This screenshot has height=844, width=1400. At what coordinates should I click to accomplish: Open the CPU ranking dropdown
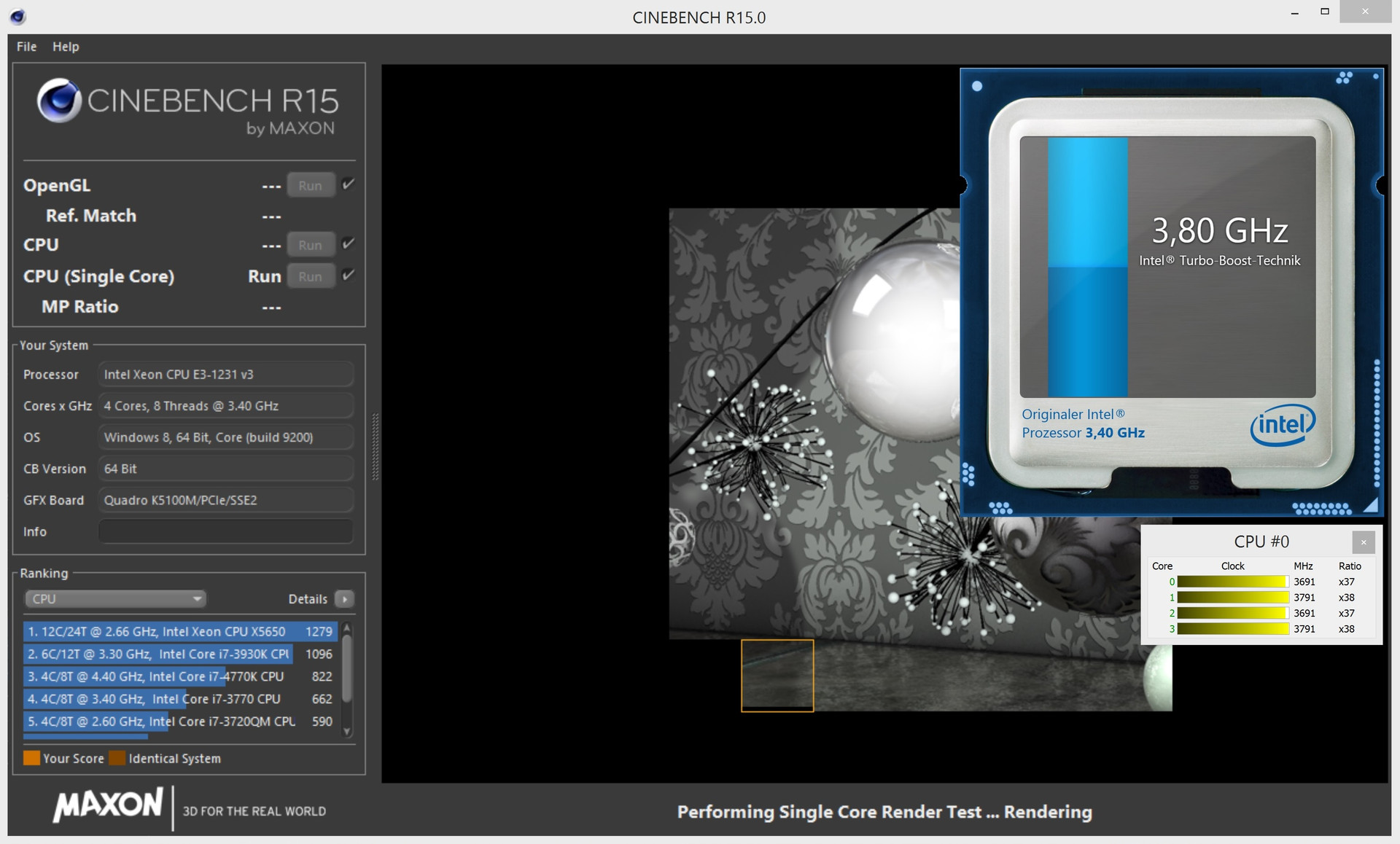(x=116, y=598)
